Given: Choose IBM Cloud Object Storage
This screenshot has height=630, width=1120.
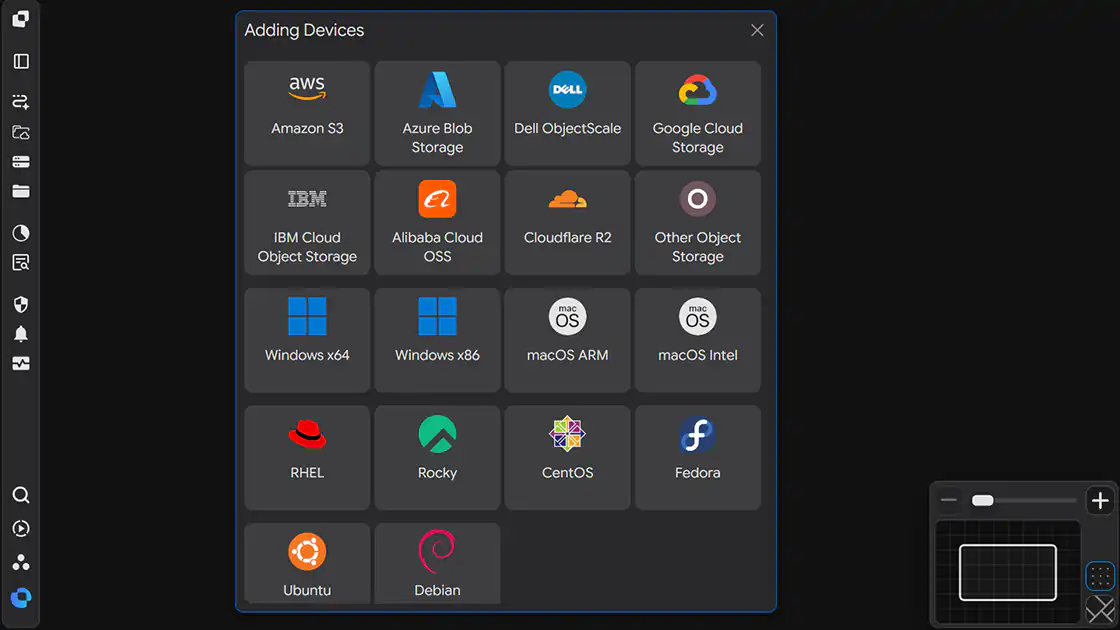Looking at the screenshot, I should (x=307, y=222).
